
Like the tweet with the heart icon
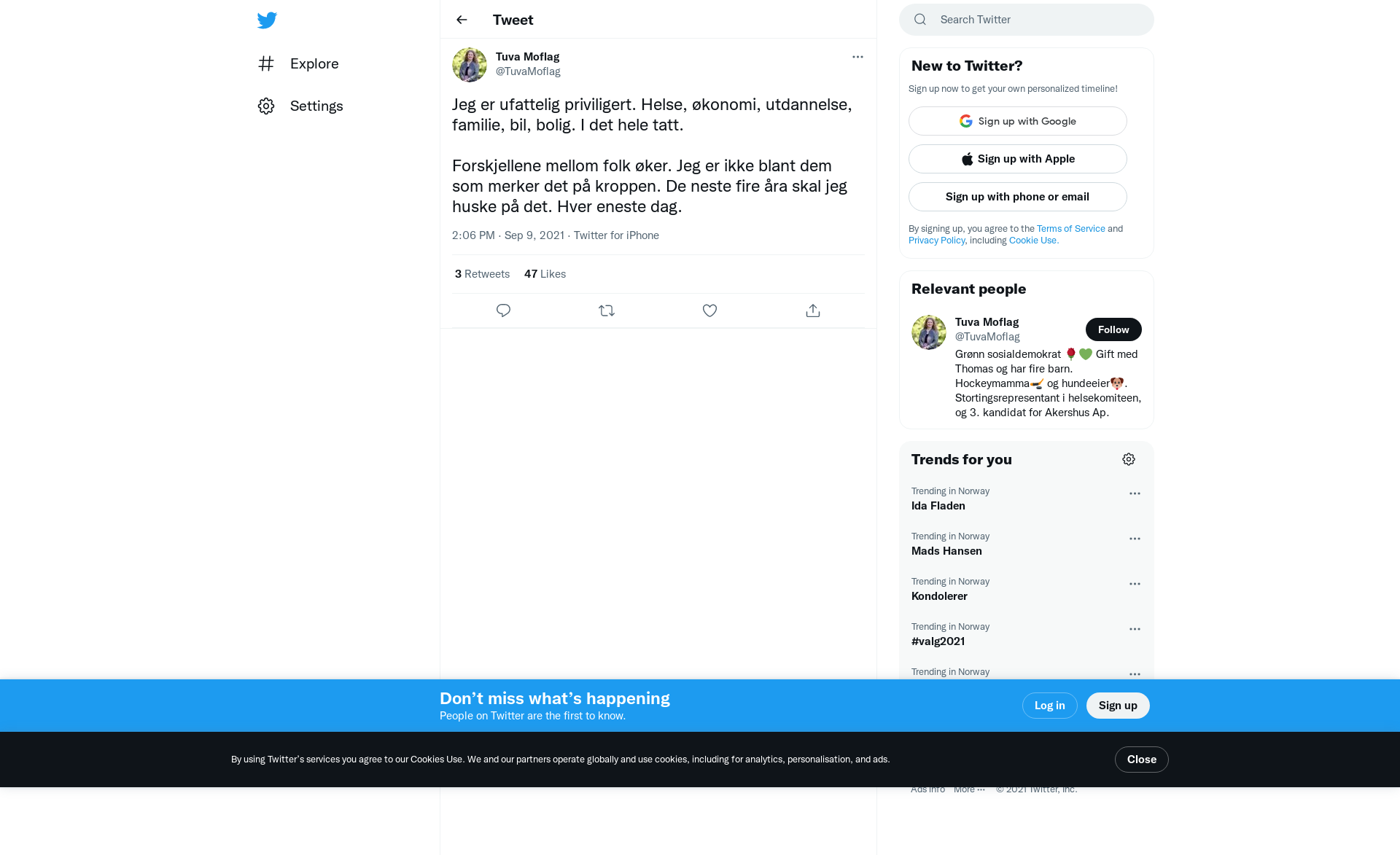pyautogui.click(x=709, y=311)
